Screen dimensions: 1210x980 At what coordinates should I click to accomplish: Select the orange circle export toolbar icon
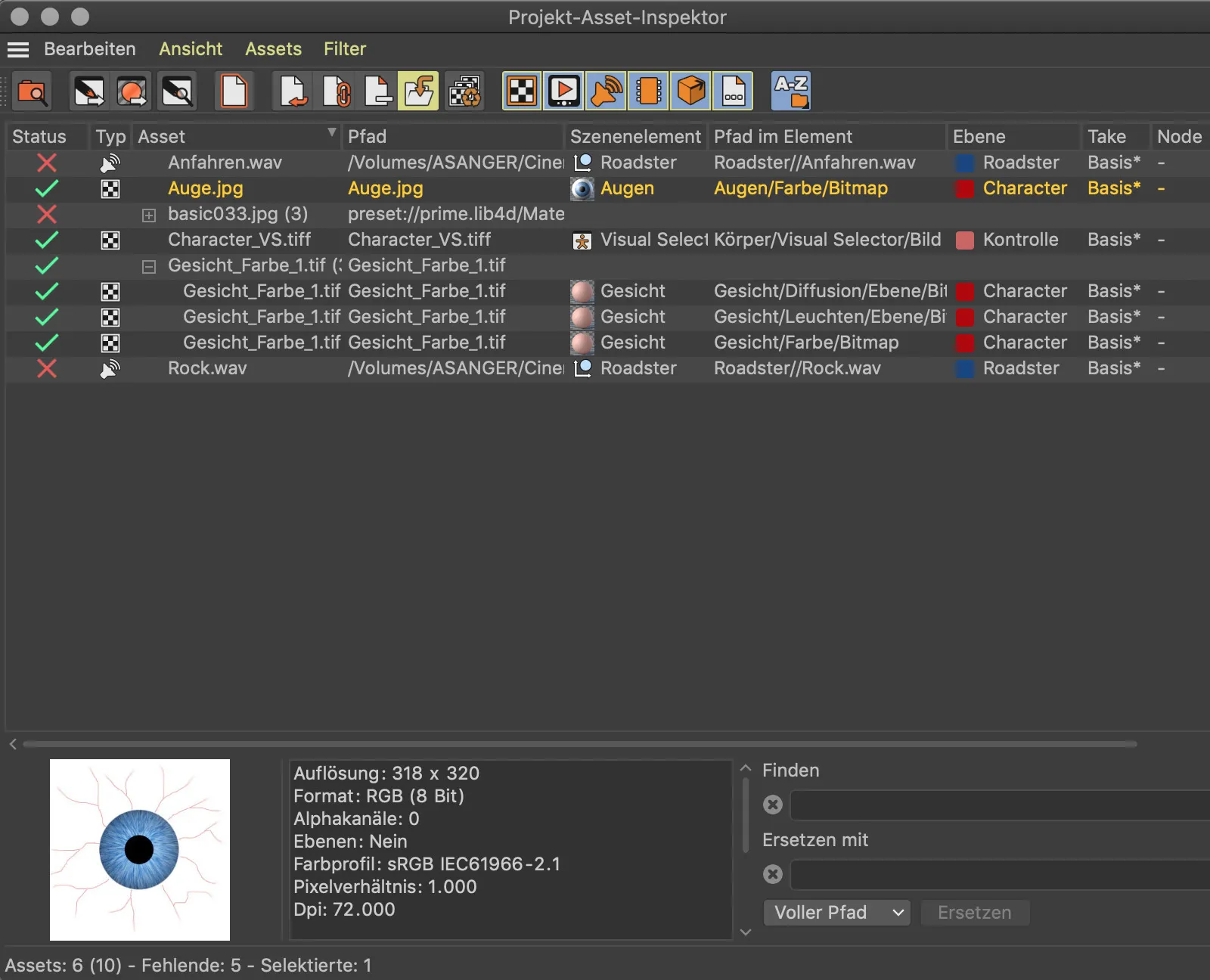132,91
